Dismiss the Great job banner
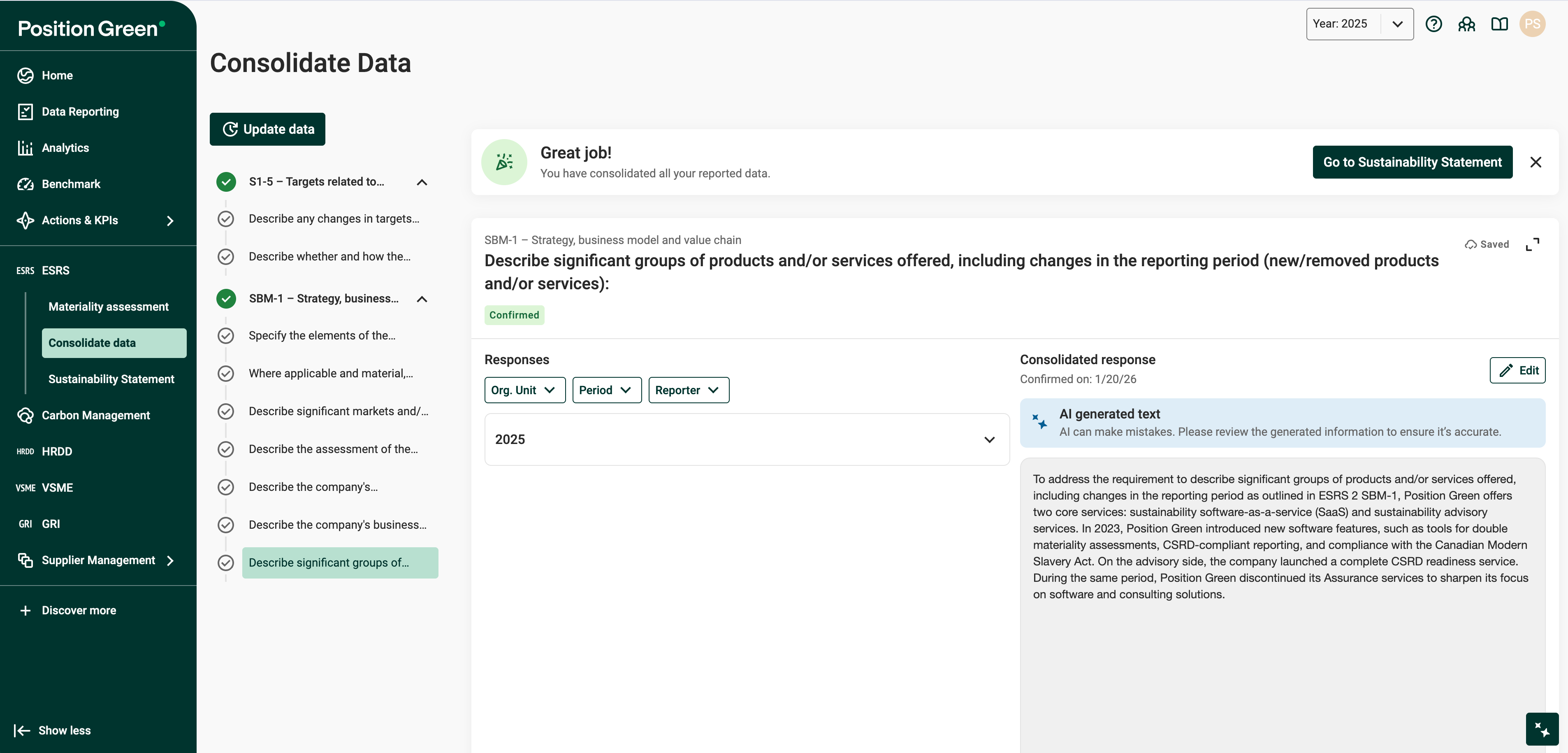The width and height of the screenshot is (1568, 753). coord(1535,162)
